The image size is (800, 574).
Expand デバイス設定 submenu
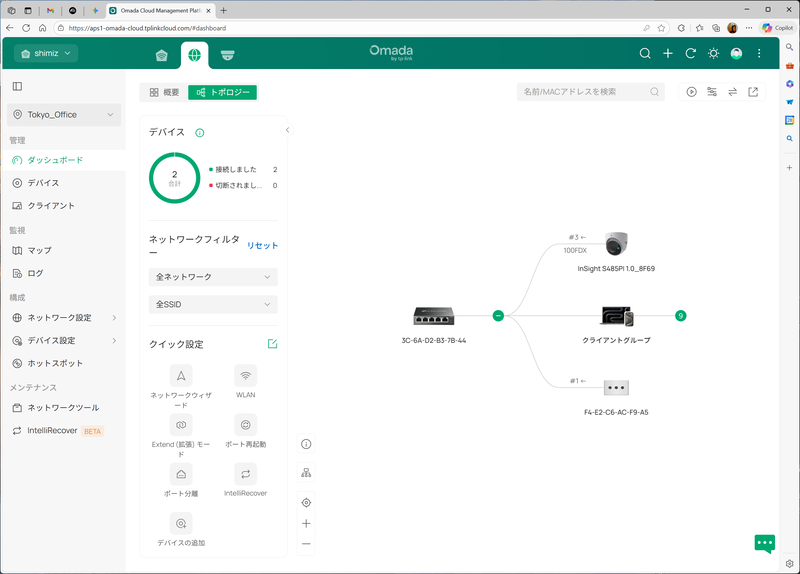tap(63, 340)
